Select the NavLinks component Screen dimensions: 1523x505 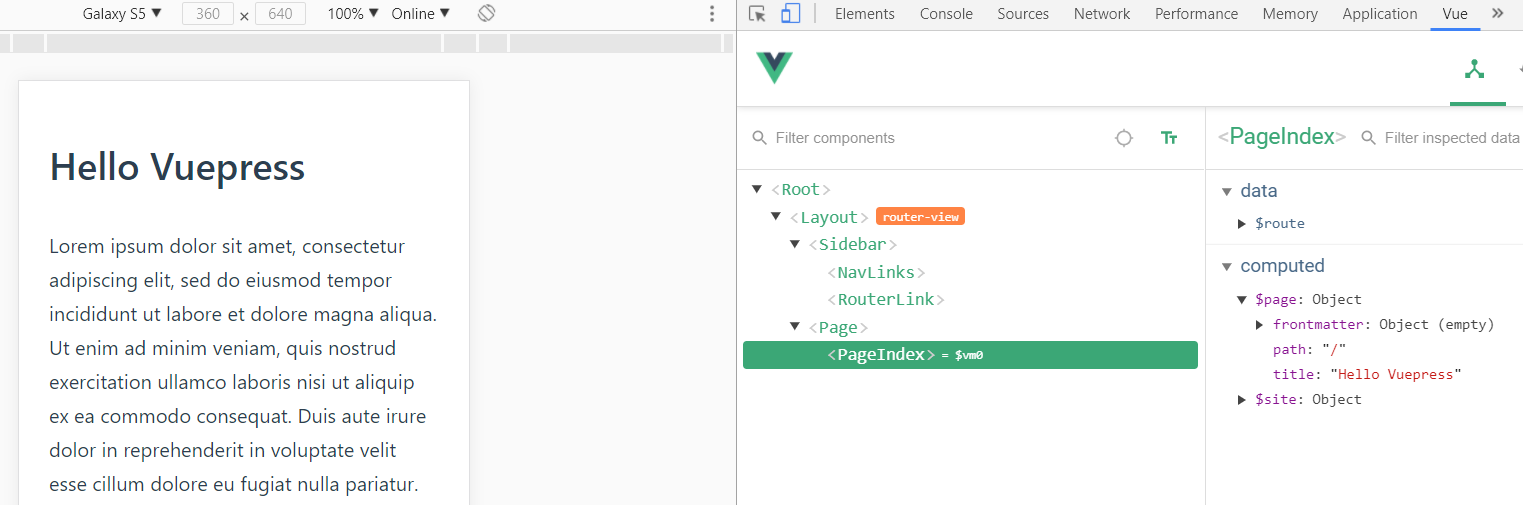point(876,272)
